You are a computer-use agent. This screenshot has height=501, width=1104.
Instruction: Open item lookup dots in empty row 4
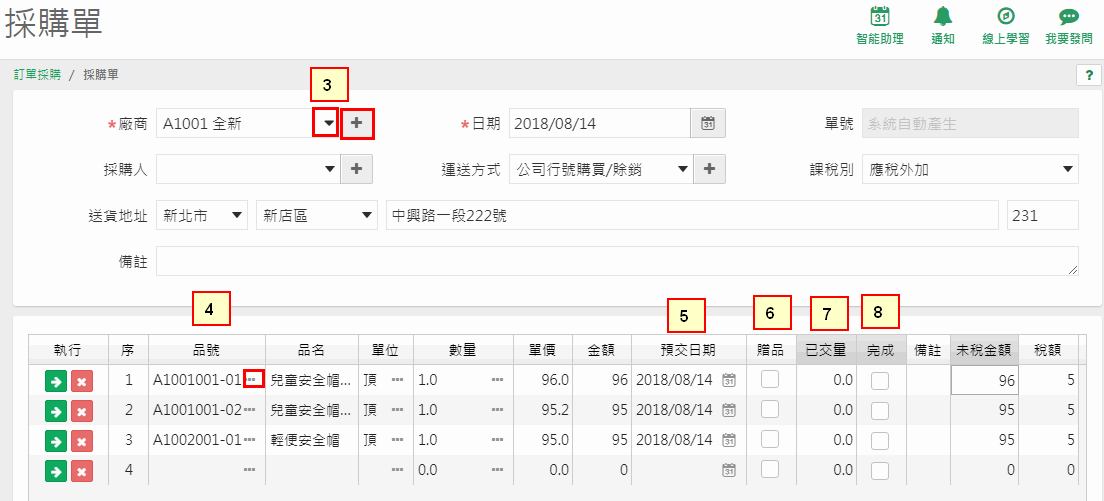tap(249, 469)
